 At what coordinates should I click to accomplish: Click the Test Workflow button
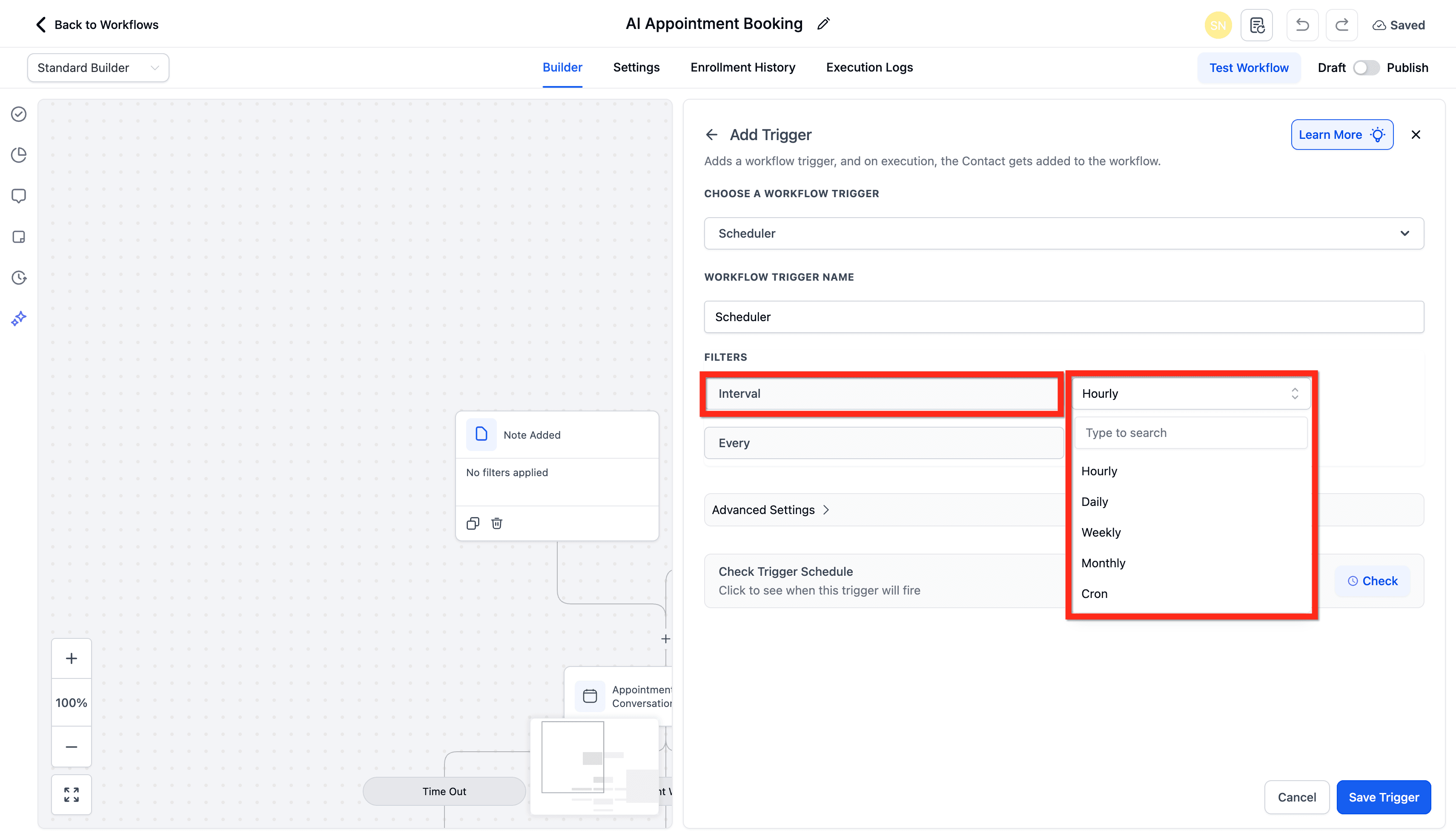[x=1249, y=68]
